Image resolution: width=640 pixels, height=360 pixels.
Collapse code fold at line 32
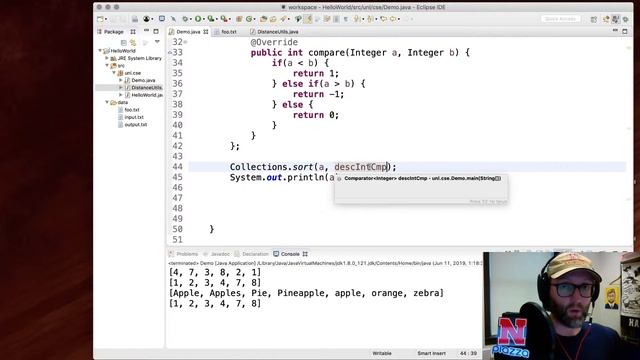pos(185,42)
